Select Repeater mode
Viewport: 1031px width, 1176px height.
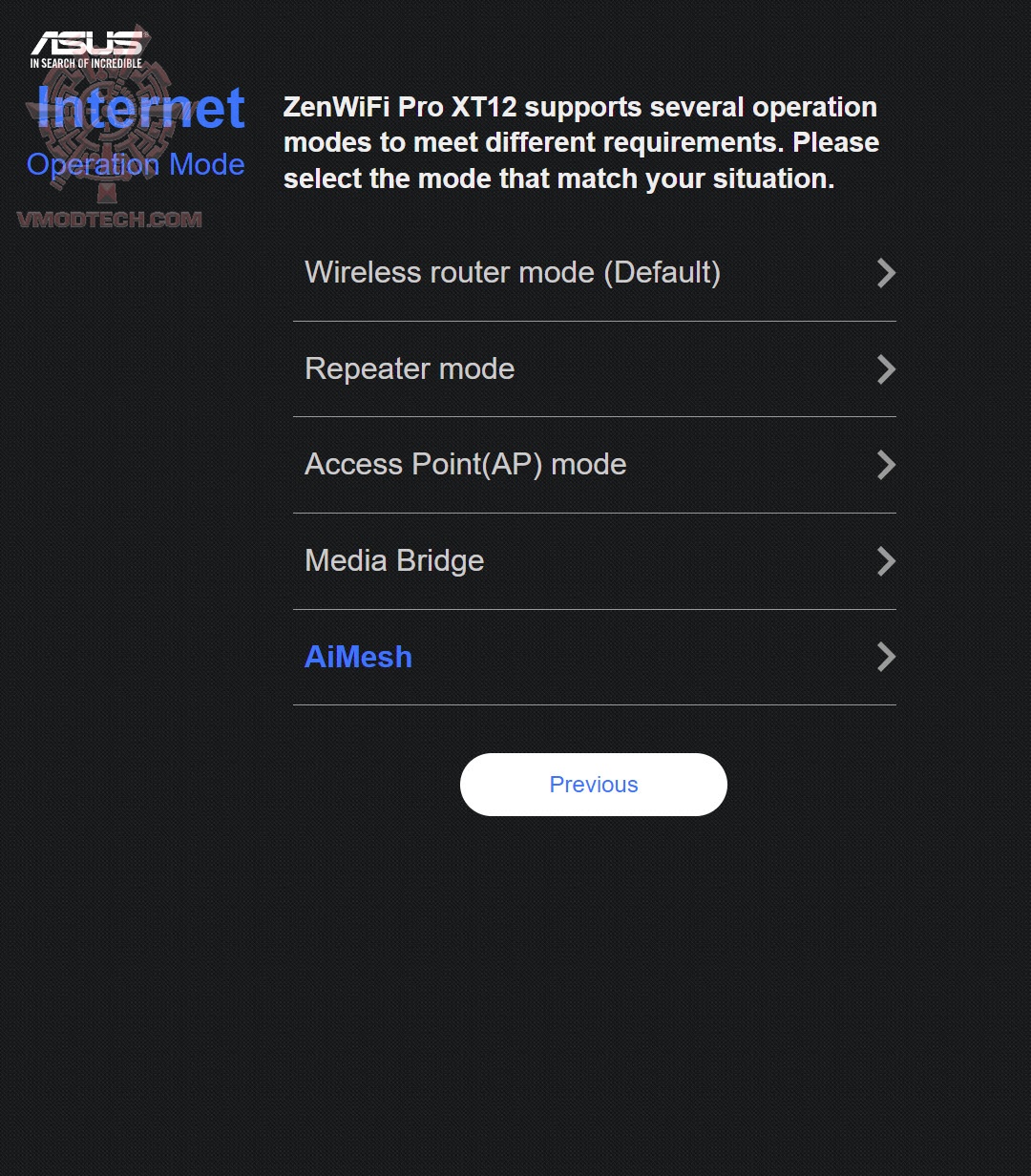(x=409, y=369)
